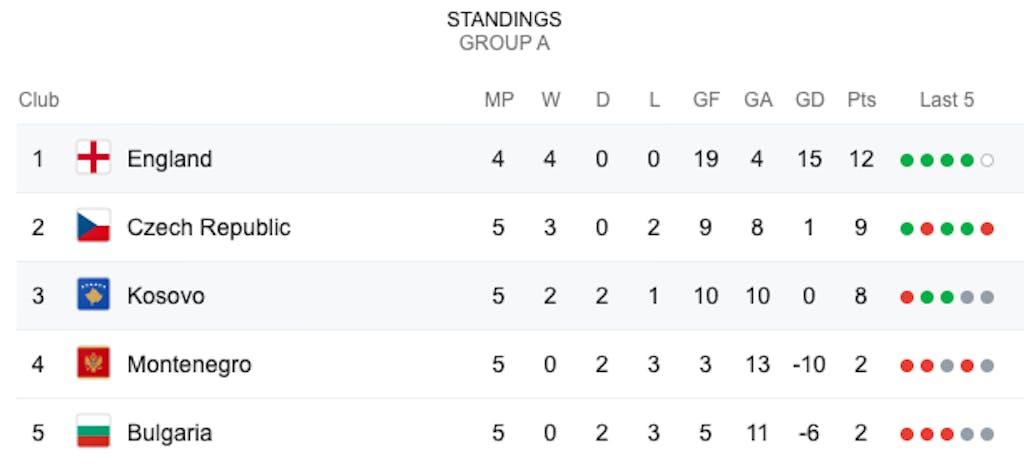This screenshot has width=1024, height=471.
Task: Open the England team link
Action: tap(170, 159)
